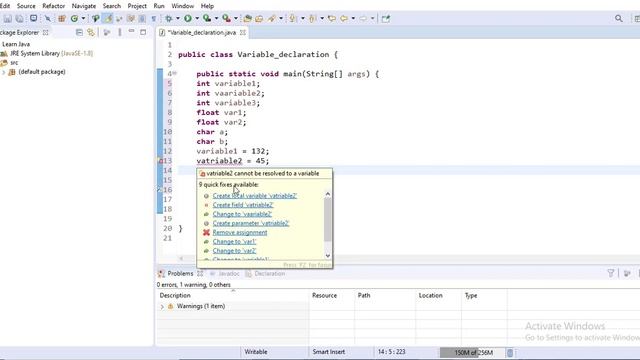
Task: Click the Problems view filter icon
Action: click(x=611, y=273)
